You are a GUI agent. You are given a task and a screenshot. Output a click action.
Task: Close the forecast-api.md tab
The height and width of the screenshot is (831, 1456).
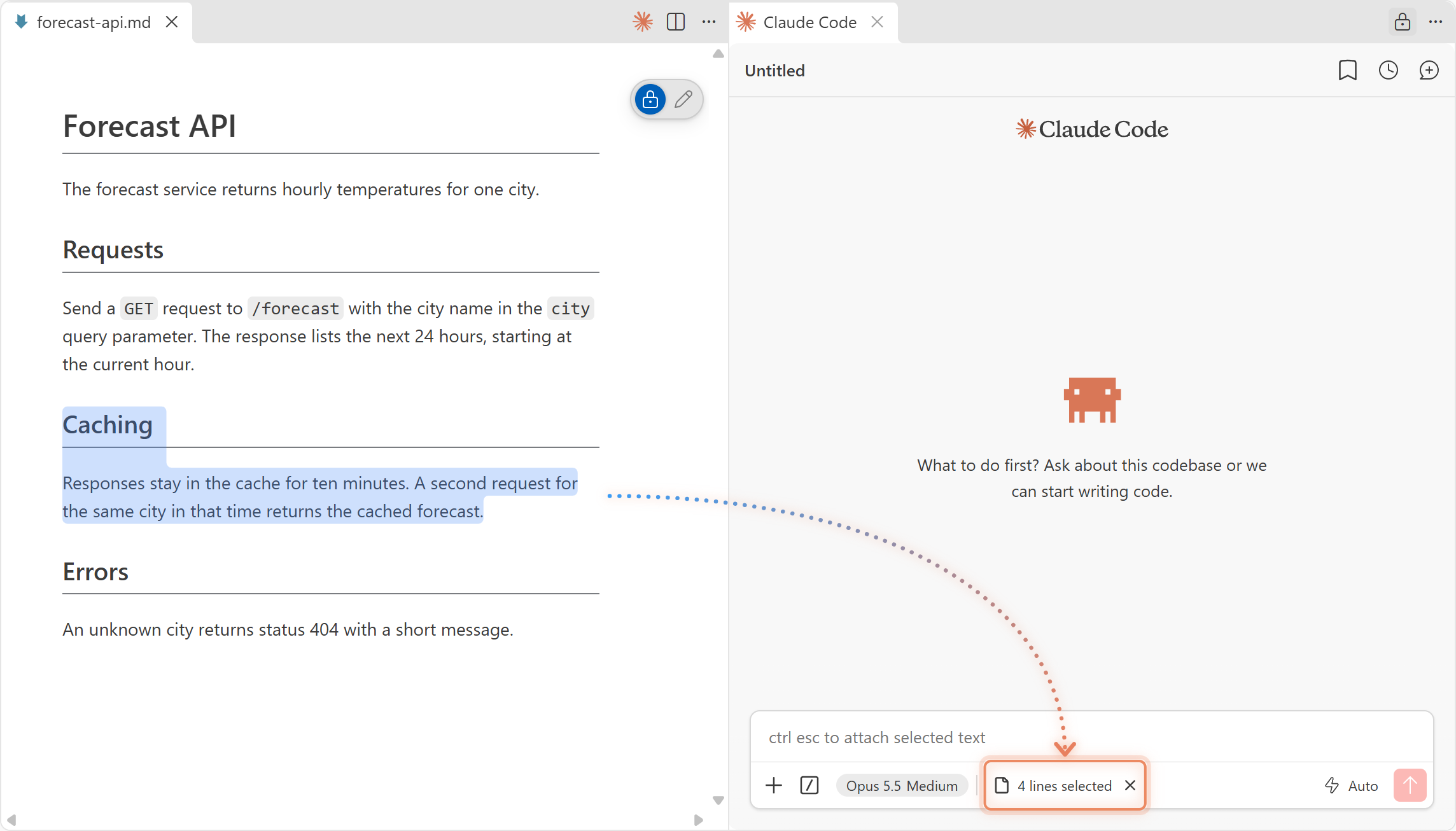[172, 22]
